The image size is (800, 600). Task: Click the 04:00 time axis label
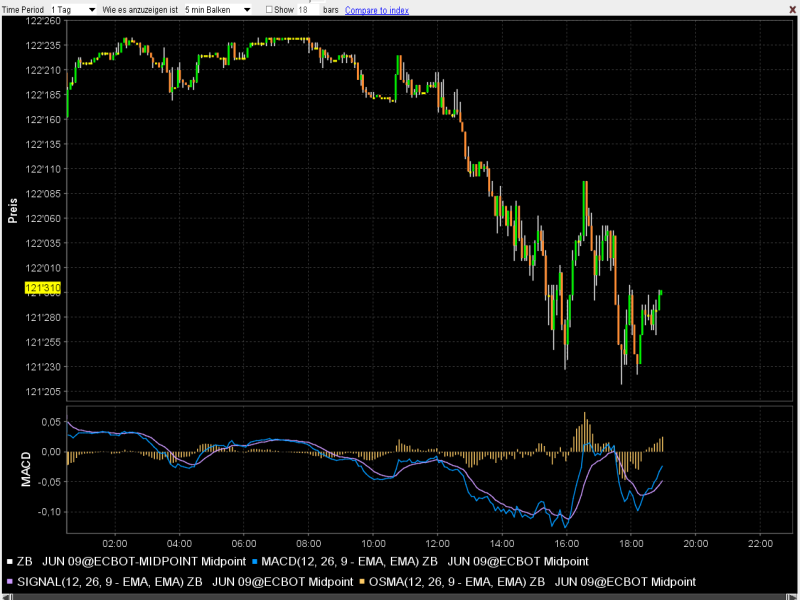pyautogui.click(x=179, y=544)
